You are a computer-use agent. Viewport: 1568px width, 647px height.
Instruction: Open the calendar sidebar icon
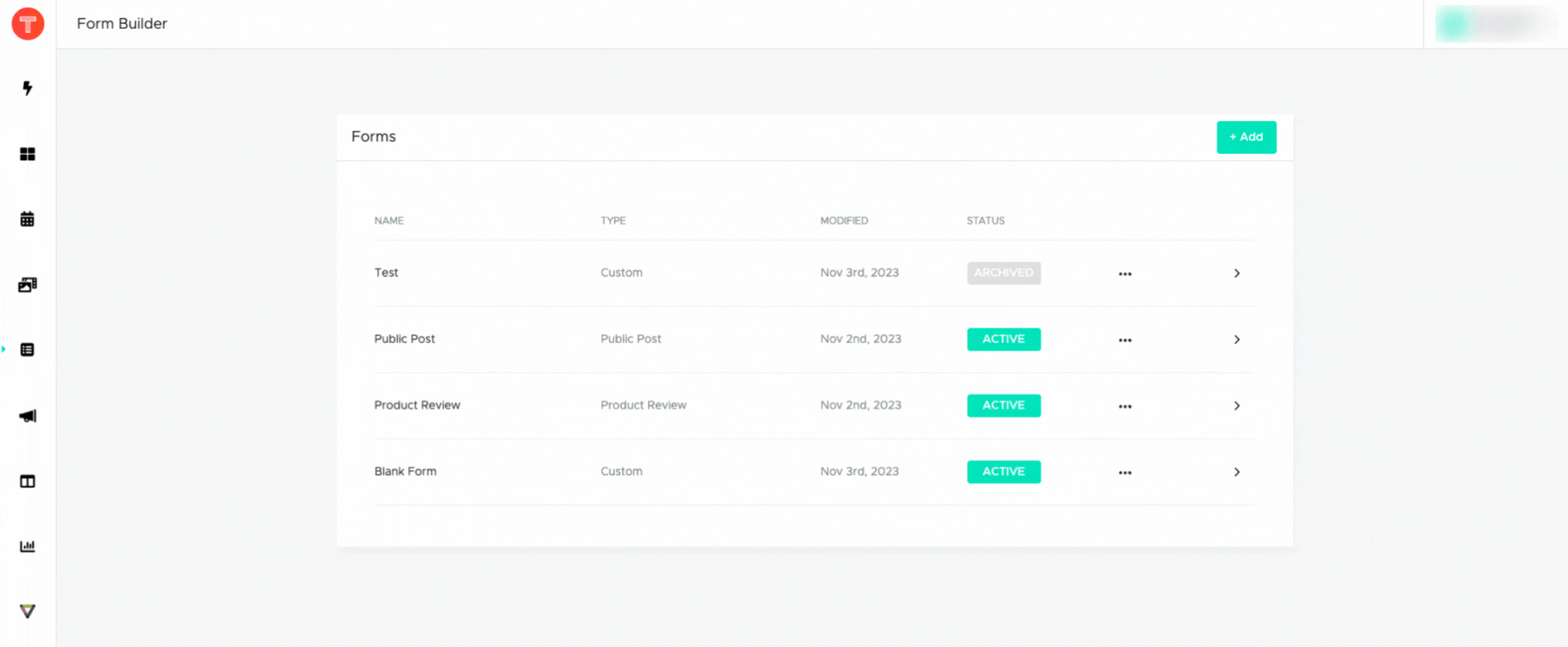pos(27,219)
